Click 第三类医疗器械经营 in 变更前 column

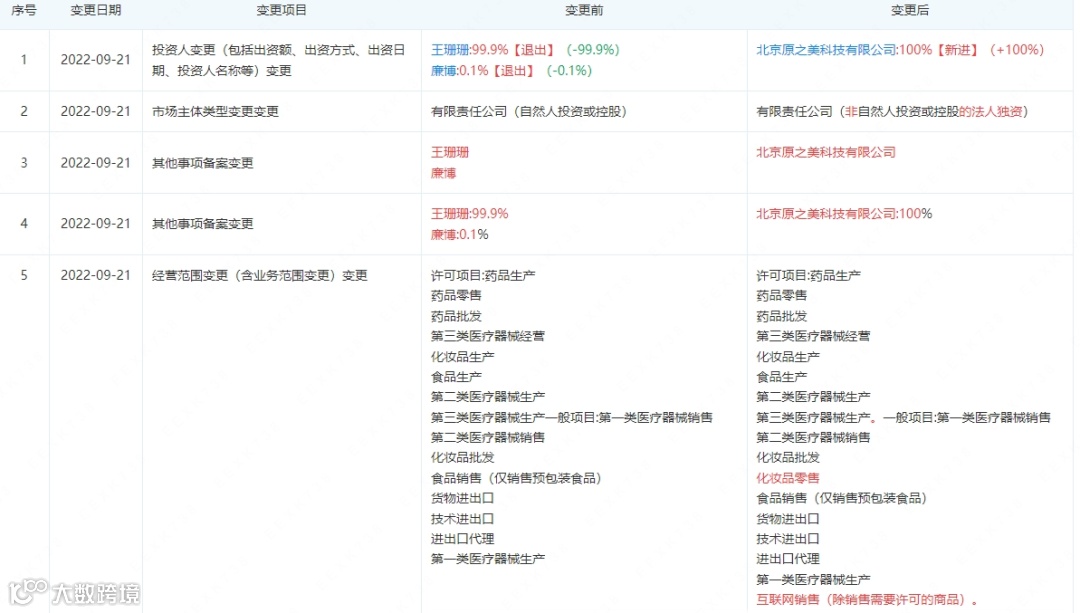click(x=488, y=336)
